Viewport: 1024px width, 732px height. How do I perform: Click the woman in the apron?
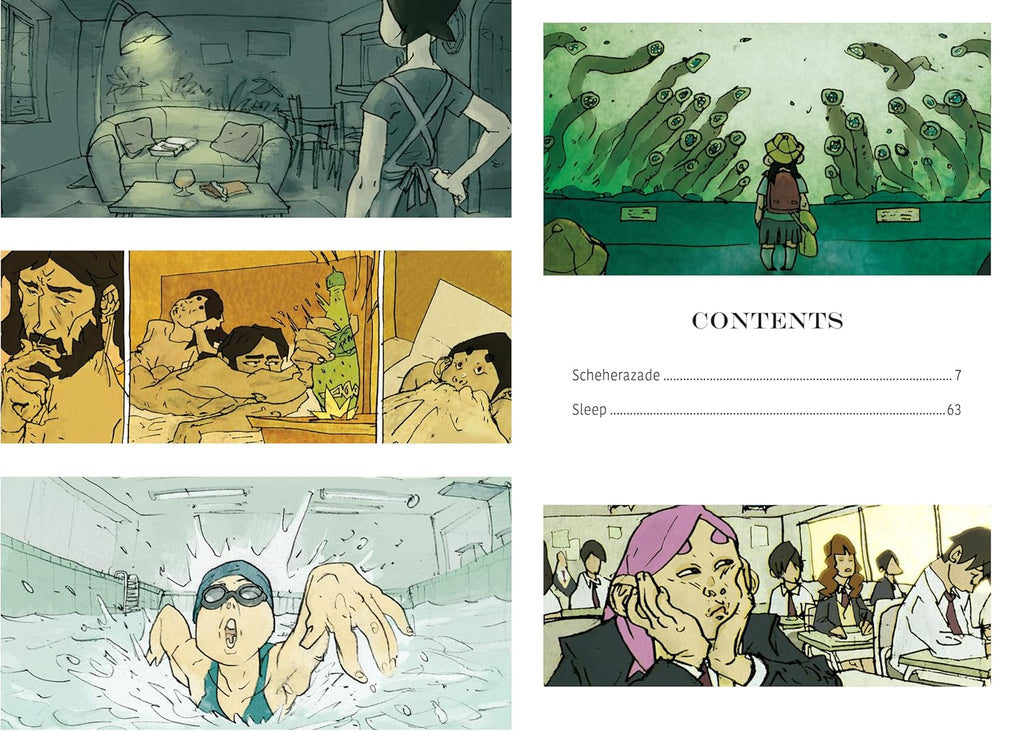pyautogui.click(x=430, y=108)
